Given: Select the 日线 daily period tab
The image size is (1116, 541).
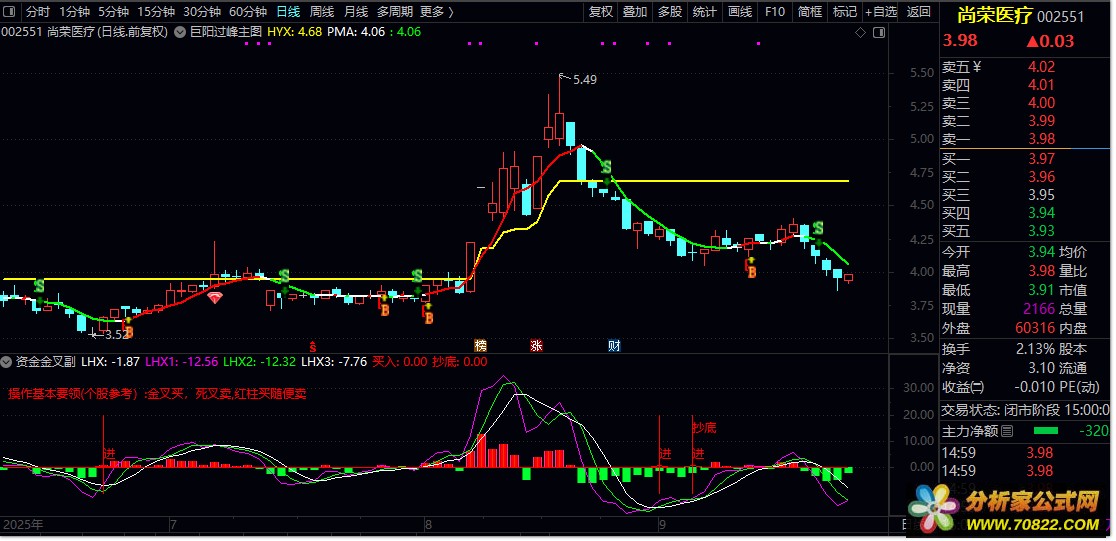Looking at the screenshot, I should coord(288,11).
